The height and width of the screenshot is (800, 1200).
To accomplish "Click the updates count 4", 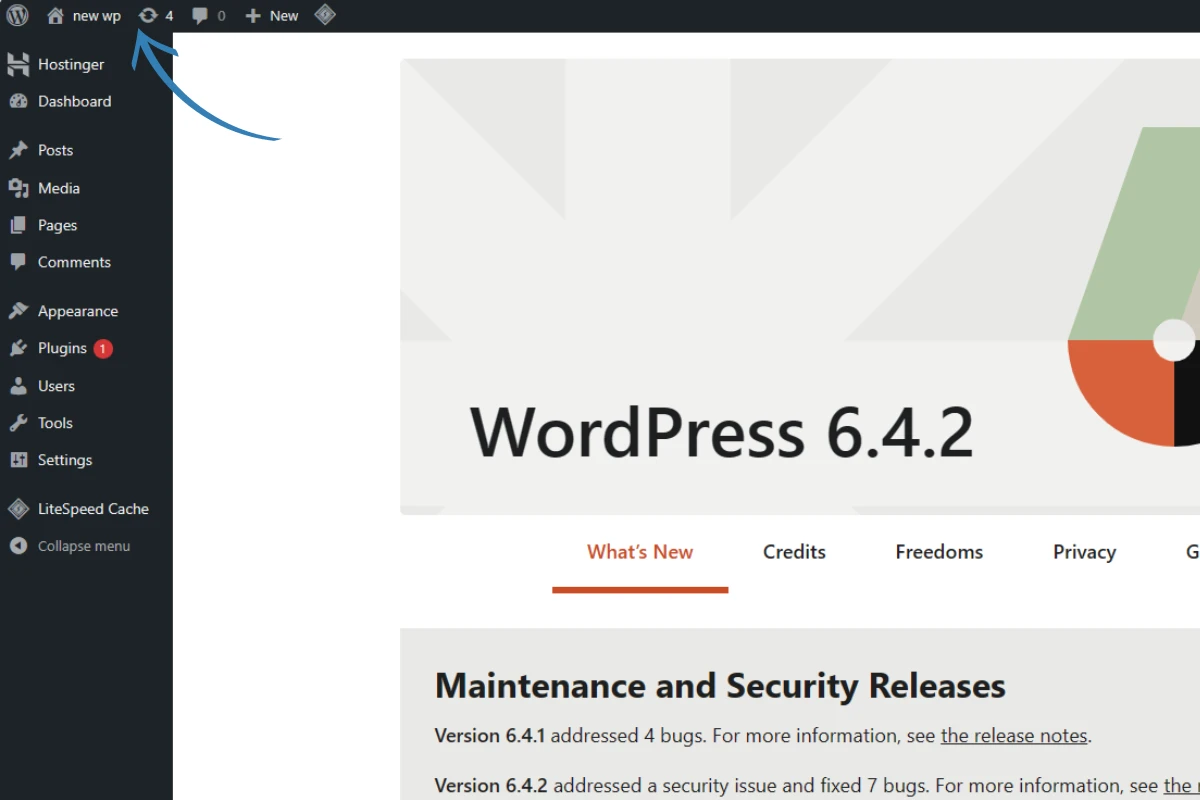I will coord(169,16).
